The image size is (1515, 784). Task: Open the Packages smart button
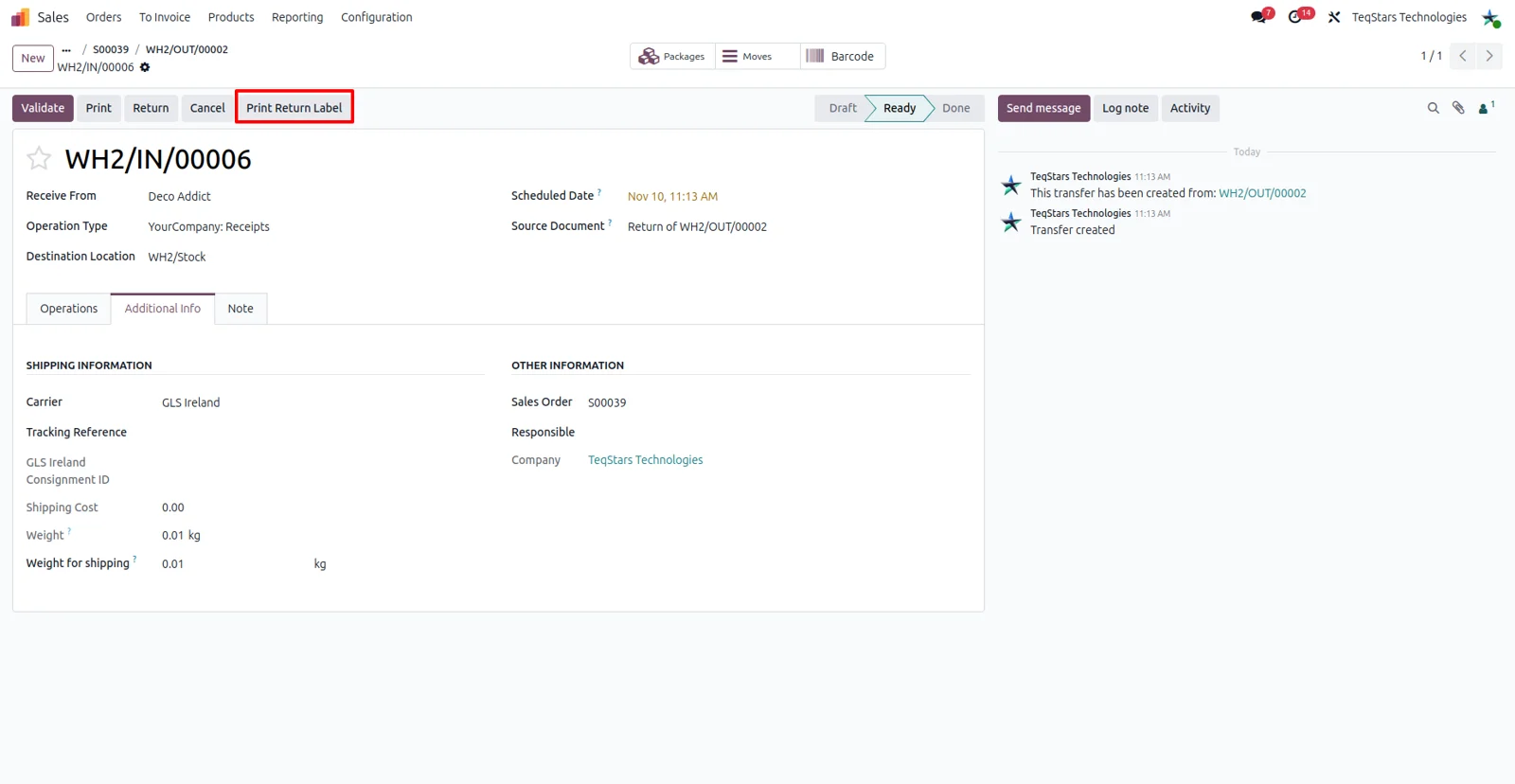pos(672,56)
